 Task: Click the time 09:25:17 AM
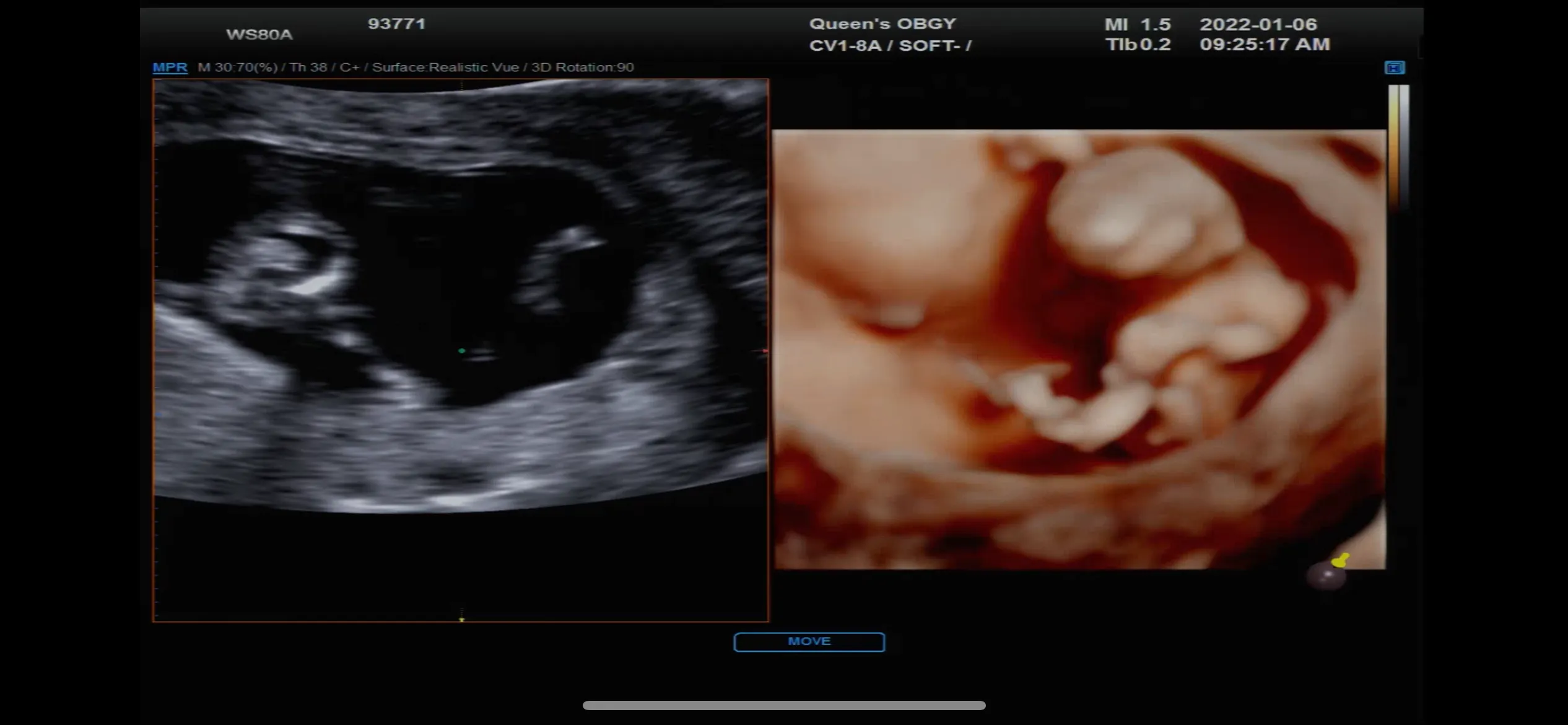[1265, 45]
